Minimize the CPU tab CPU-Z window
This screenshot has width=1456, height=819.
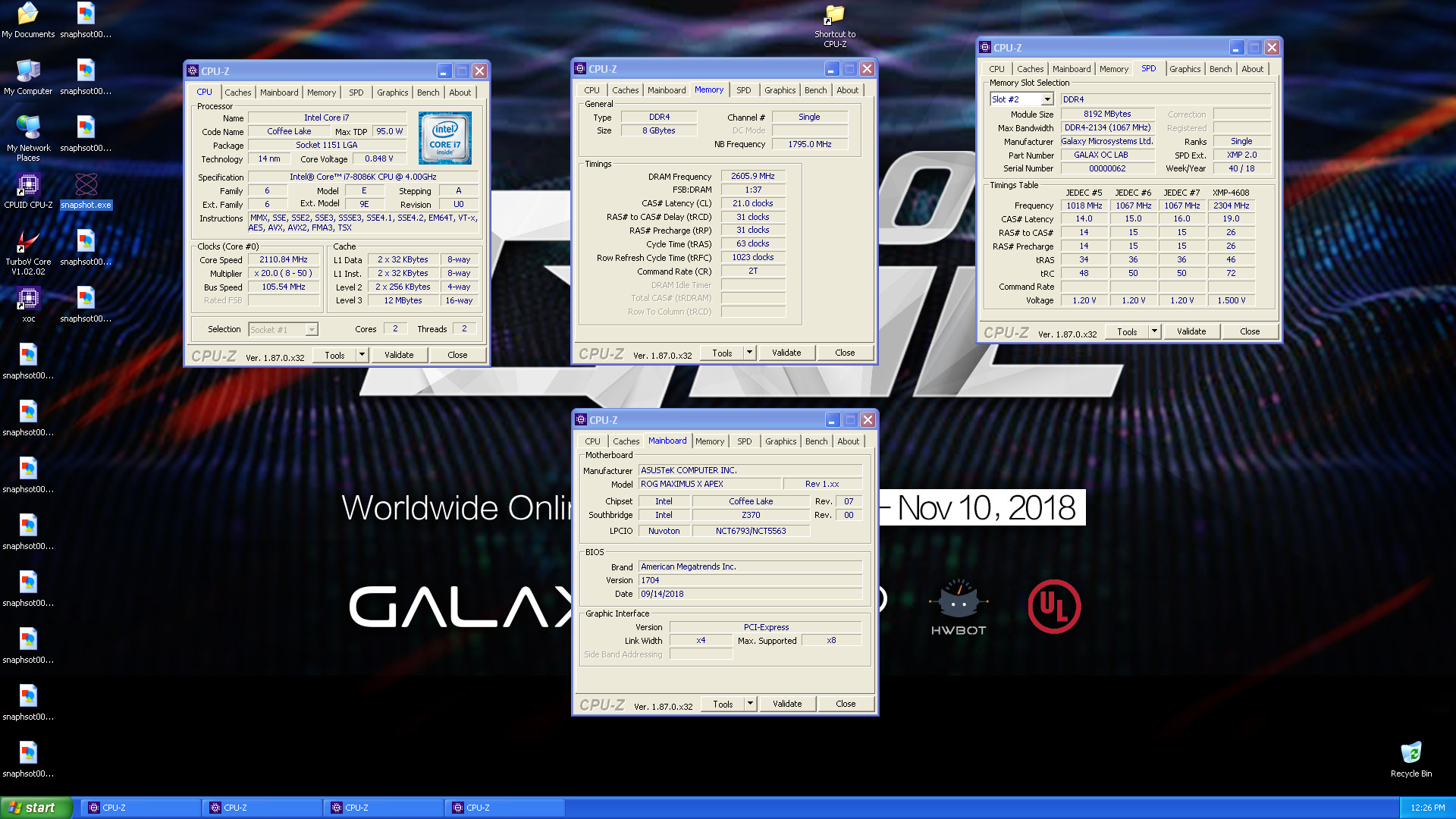(444, 71)
